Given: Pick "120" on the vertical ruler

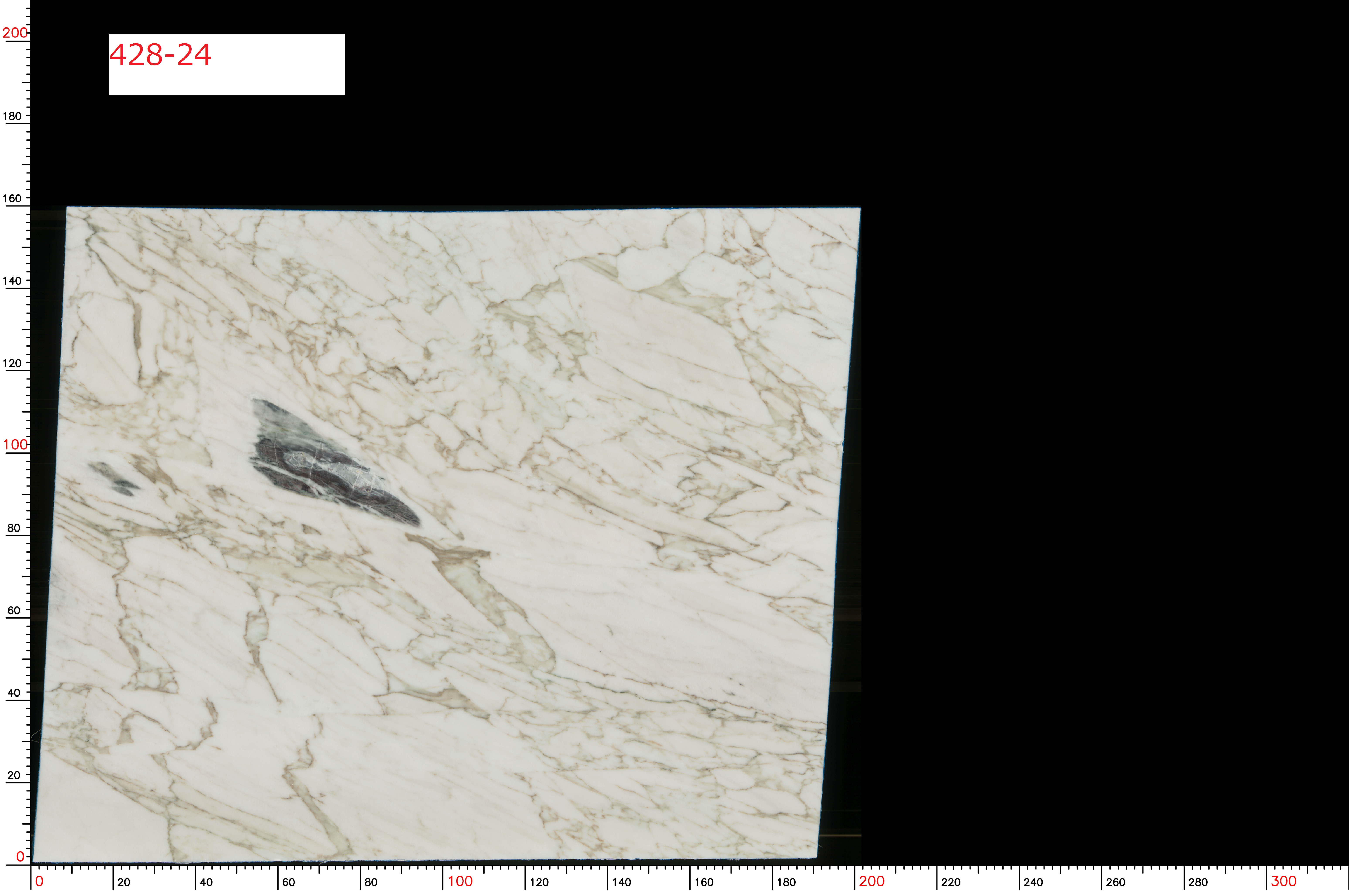Looking at the screenshot, I should (x=12, y=363).
